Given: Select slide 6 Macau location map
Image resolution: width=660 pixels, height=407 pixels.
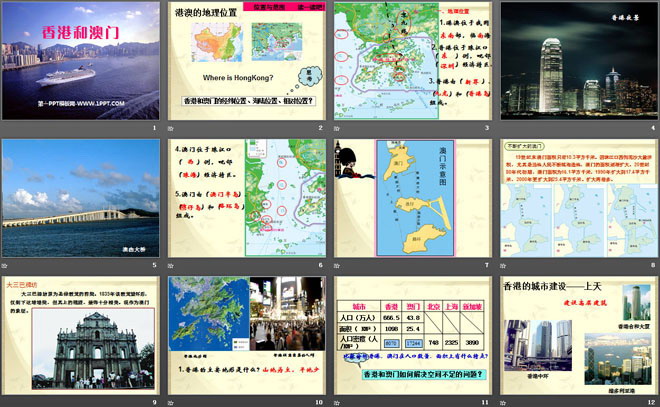Looking at the screenshot, I should pos(247,198).
